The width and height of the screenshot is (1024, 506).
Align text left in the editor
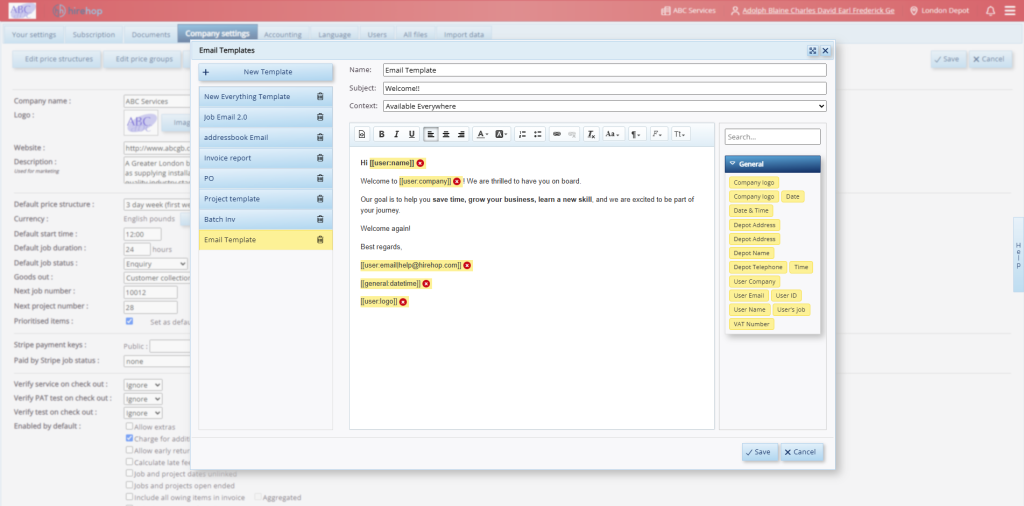431,134
